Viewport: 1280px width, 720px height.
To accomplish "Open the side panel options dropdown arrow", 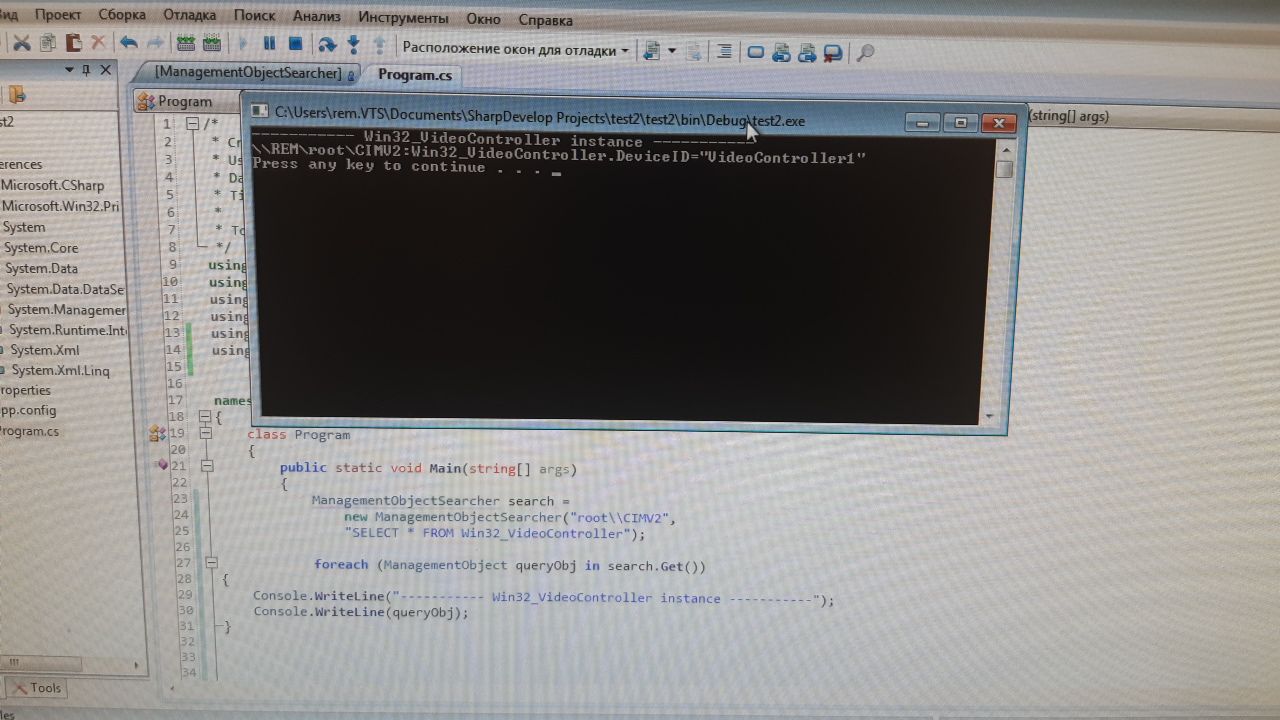I will (x=70, y=70).
